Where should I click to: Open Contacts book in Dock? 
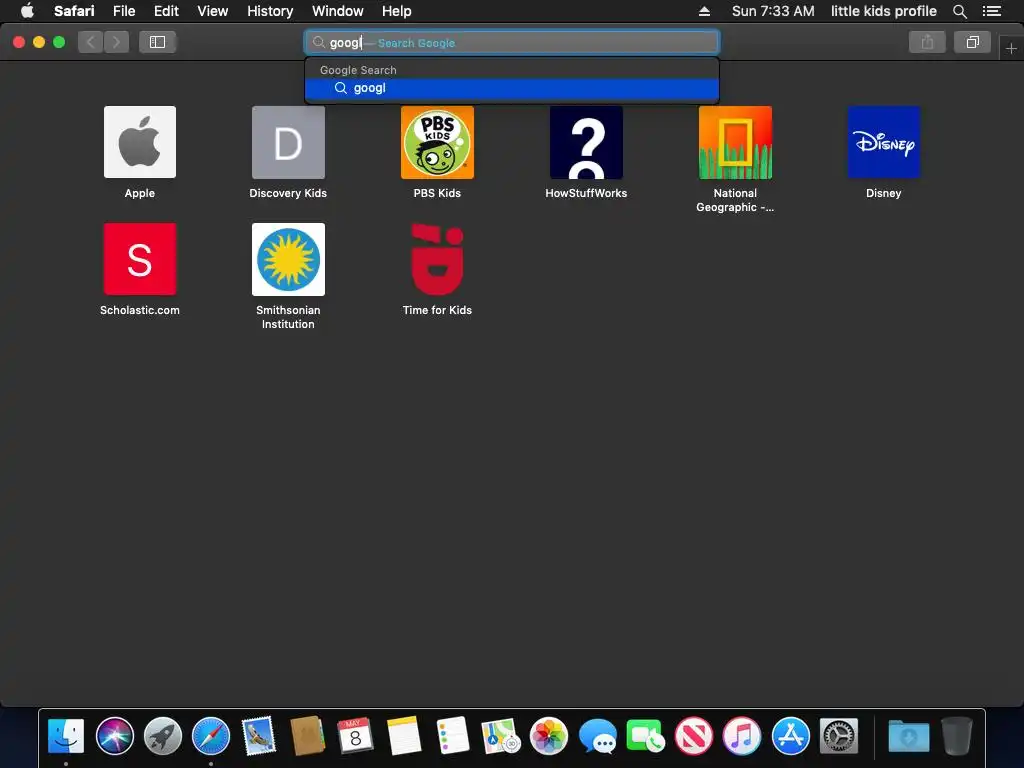[307, 736]
